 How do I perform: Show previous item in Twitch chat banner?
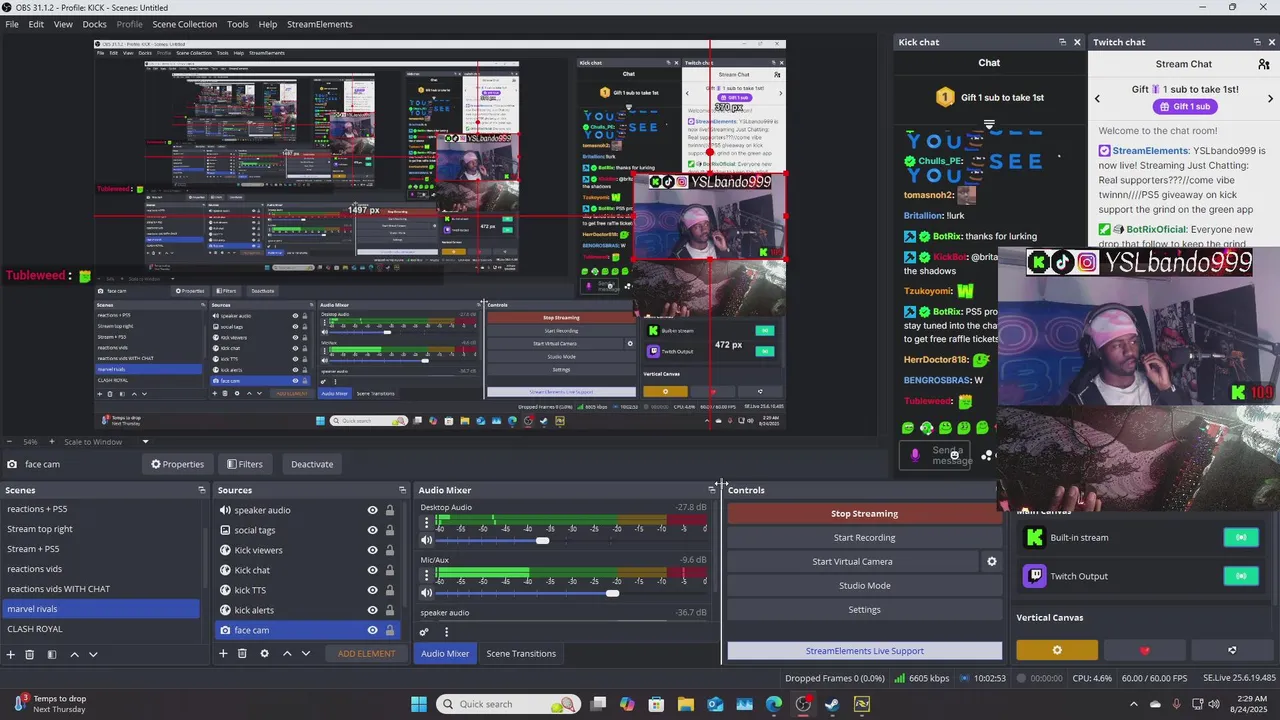click(x=1097, y=98)
